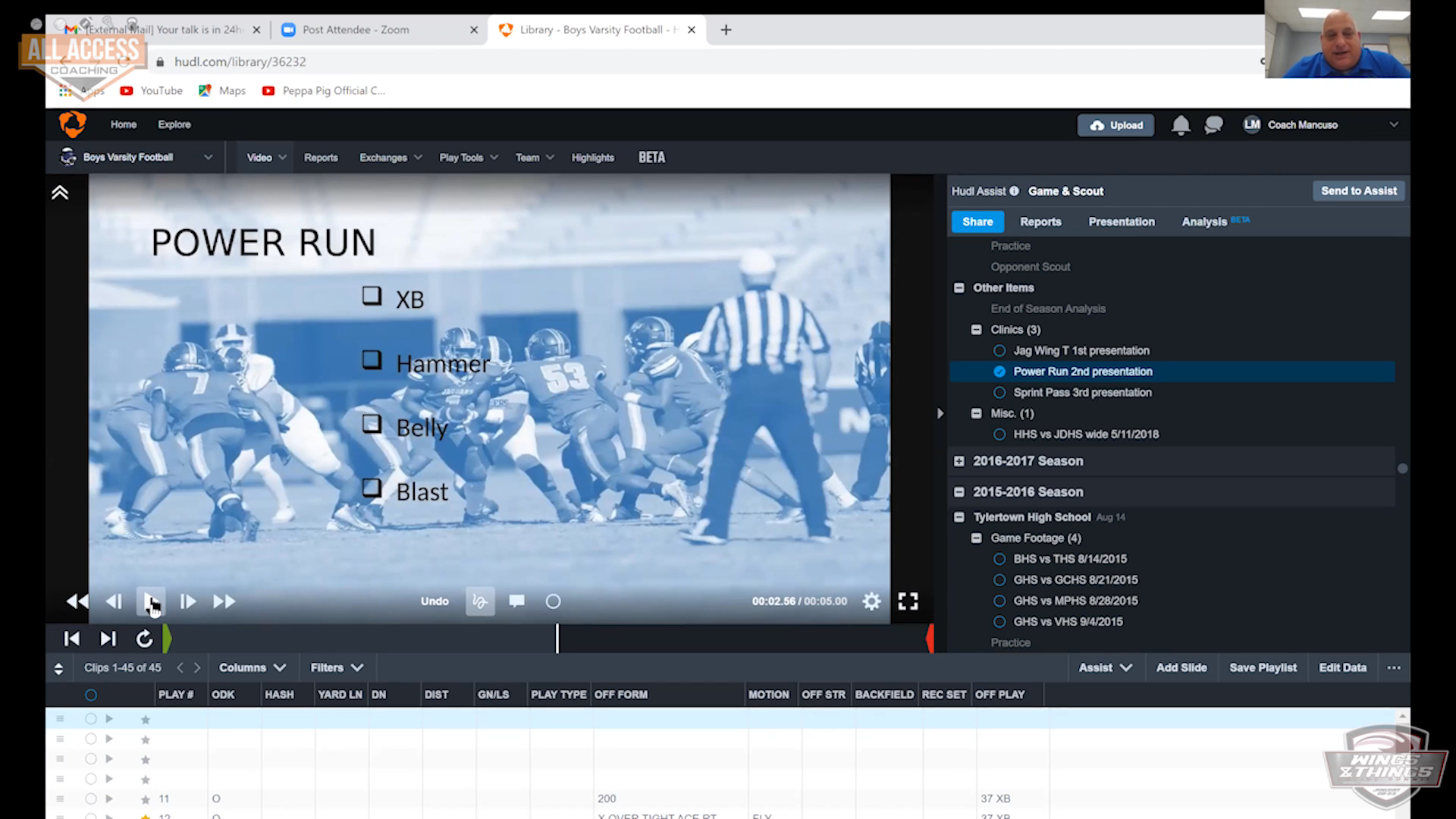
Task: Select Sprint Pass 3rd presentation radio
Action: [x=999, y=392]
